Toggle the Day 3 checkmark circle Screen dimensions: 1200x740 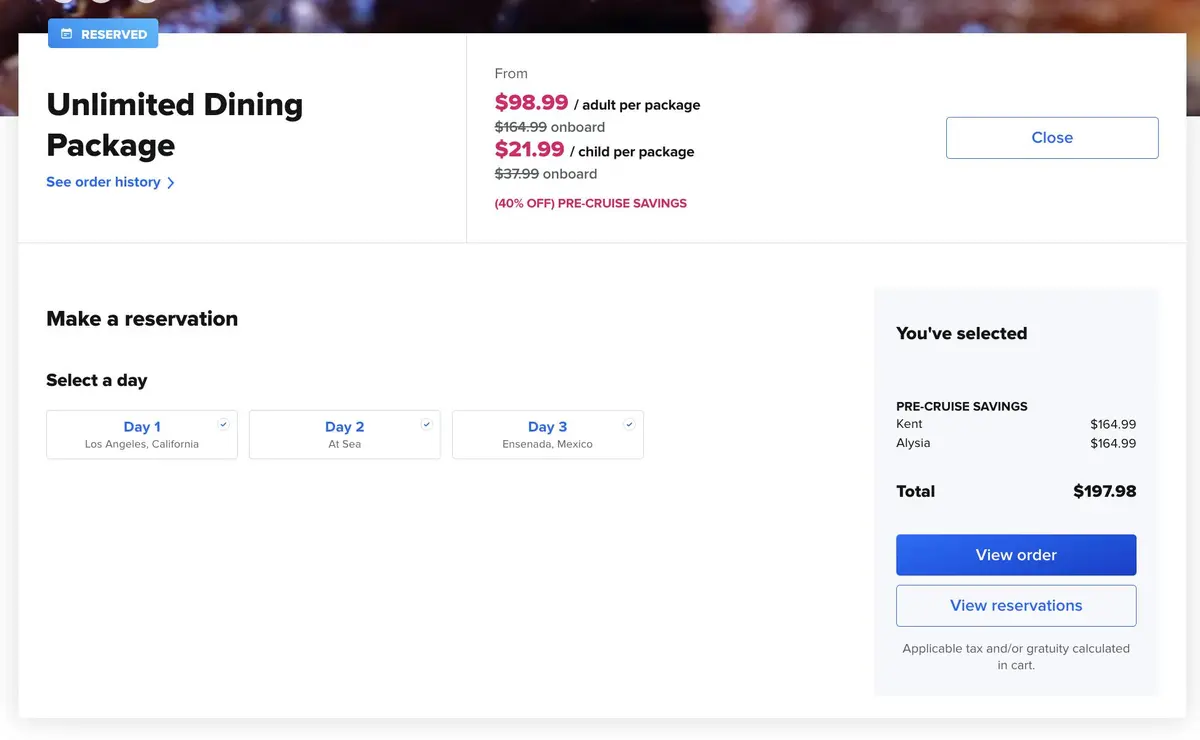coord(629,424)
